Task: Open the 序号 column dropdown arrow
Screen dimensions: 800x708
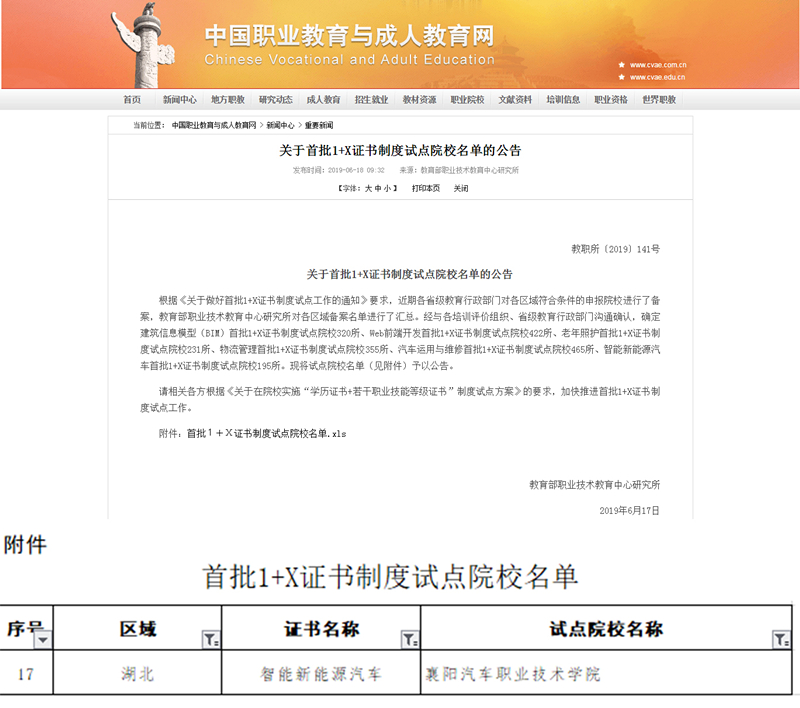Action: tap(42, 639)
